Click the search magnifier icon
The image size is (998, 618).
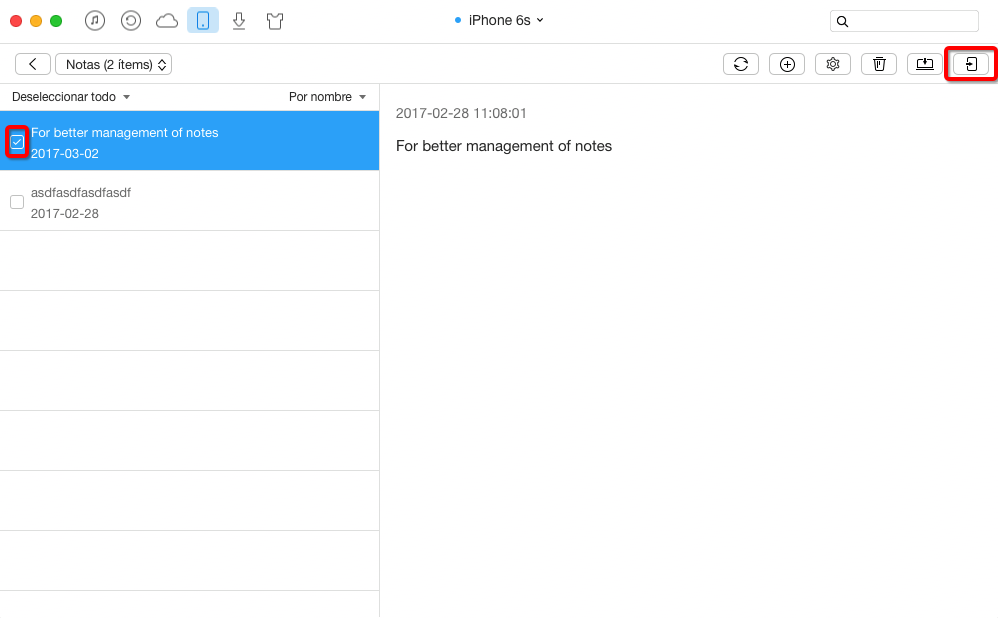tap(842, 22)
